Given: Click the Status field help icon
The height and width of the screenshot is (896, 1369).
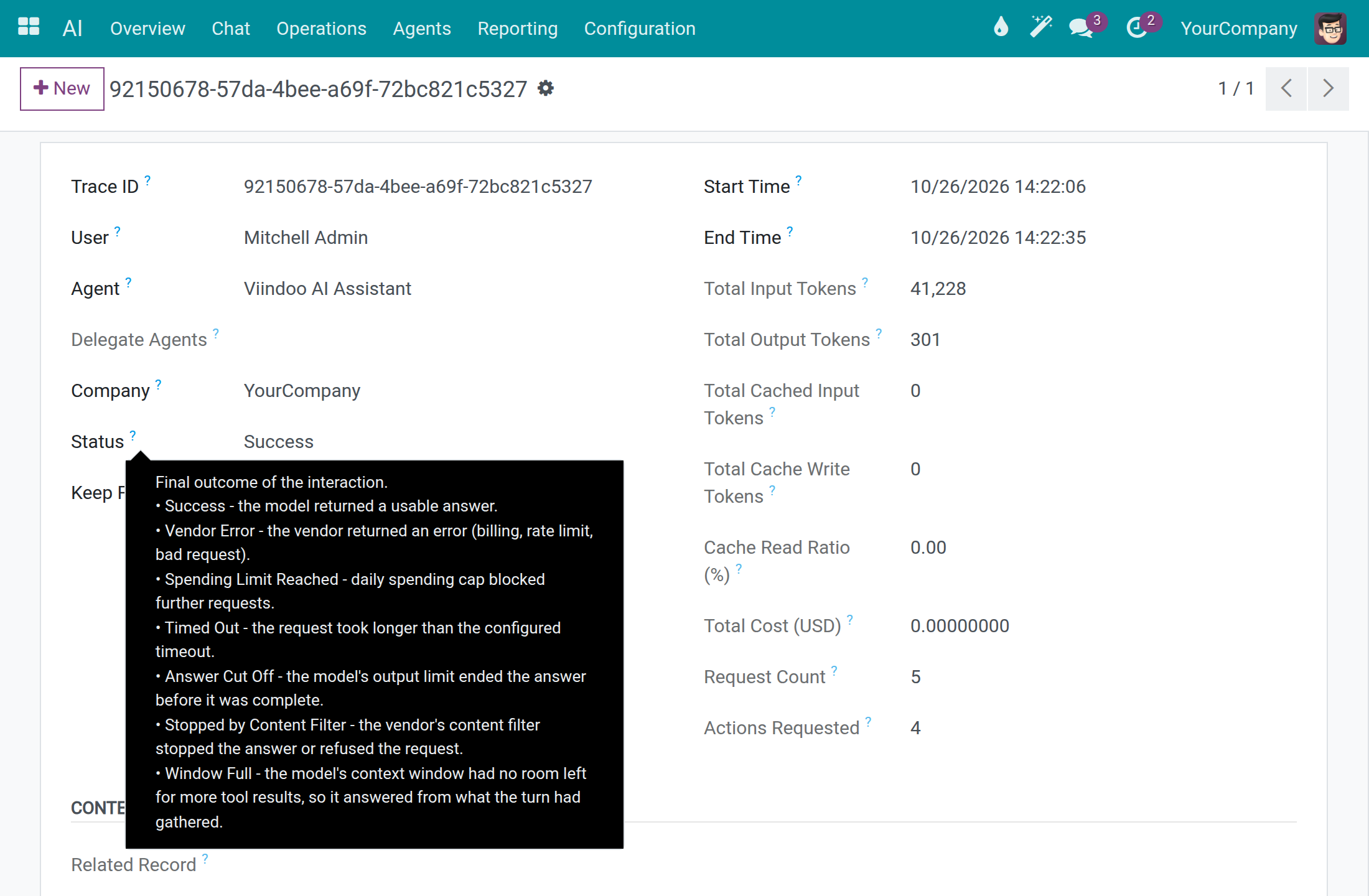Looking at the screenshot, I should 133,435.
